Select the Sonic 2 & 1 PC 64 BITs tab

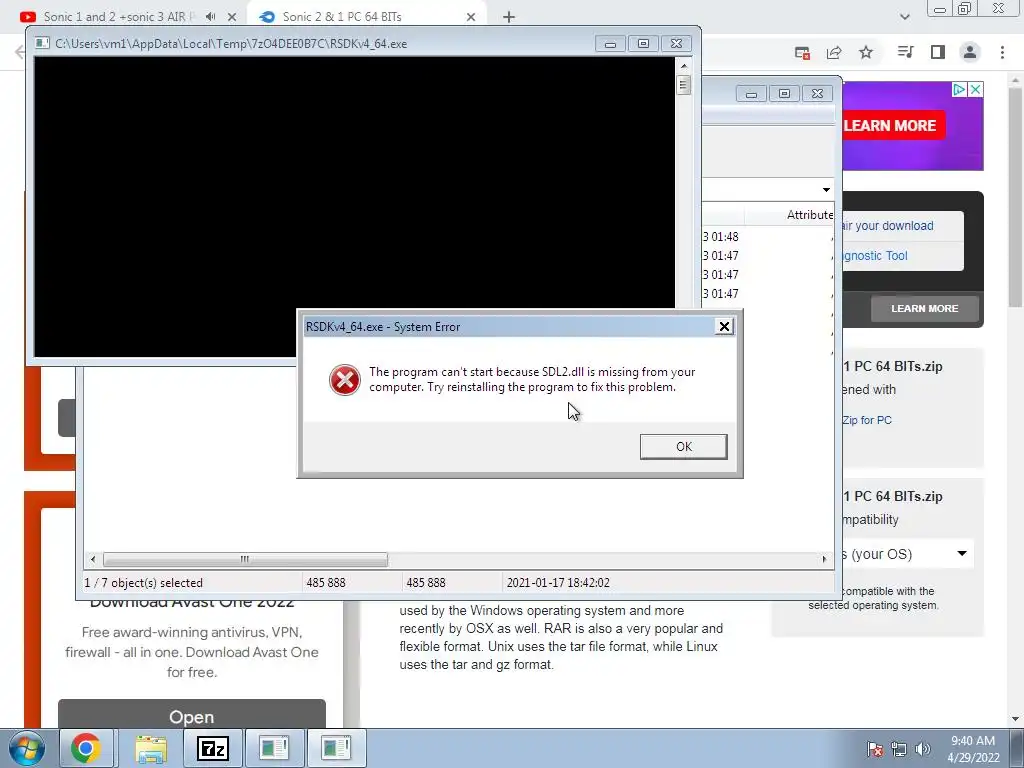coord(342,17)
